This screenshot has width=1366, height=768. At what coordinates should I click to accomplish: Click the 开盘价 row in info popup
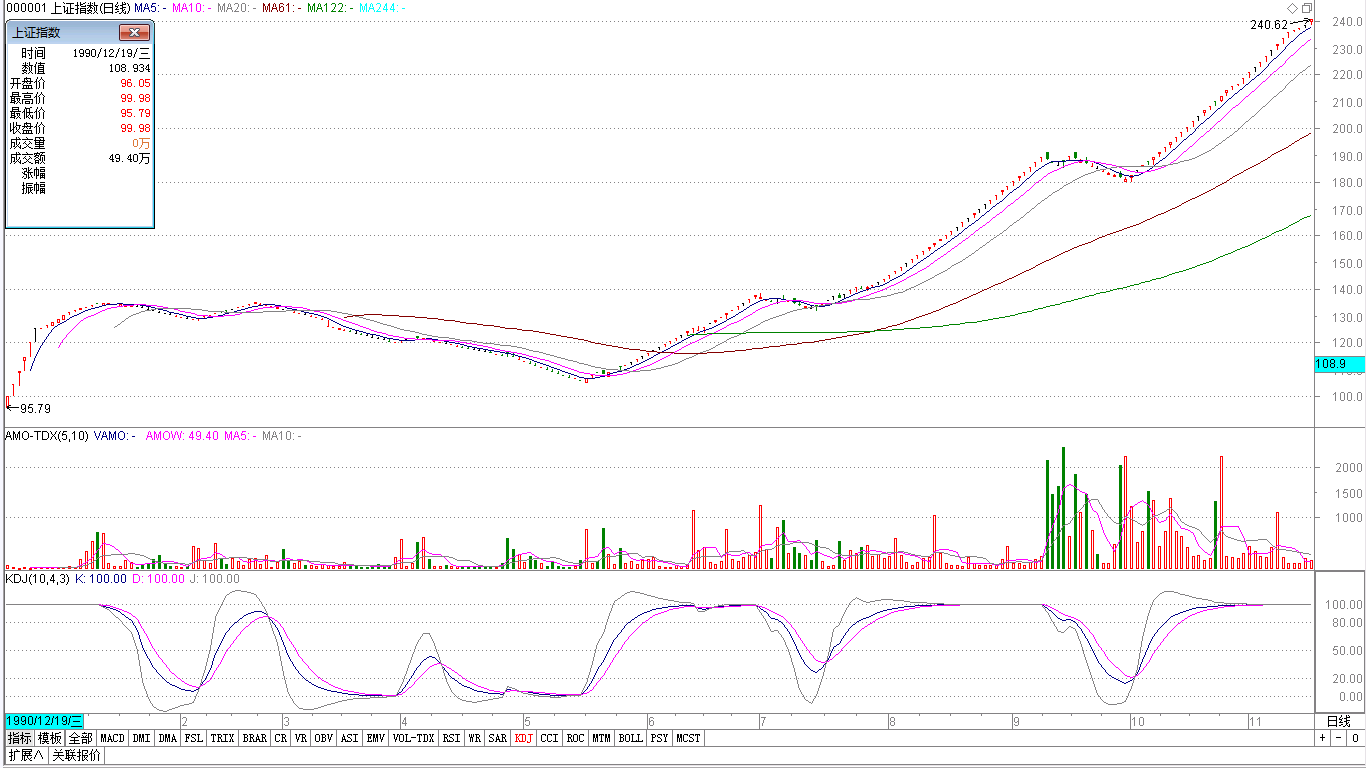click(80, 83)
